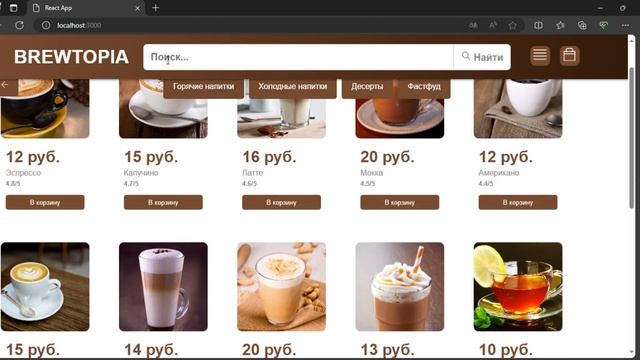Viewport: 640px width, 360px height.
Task: Open favorites list icon in toolbar
Action: [x=560, y=25]
